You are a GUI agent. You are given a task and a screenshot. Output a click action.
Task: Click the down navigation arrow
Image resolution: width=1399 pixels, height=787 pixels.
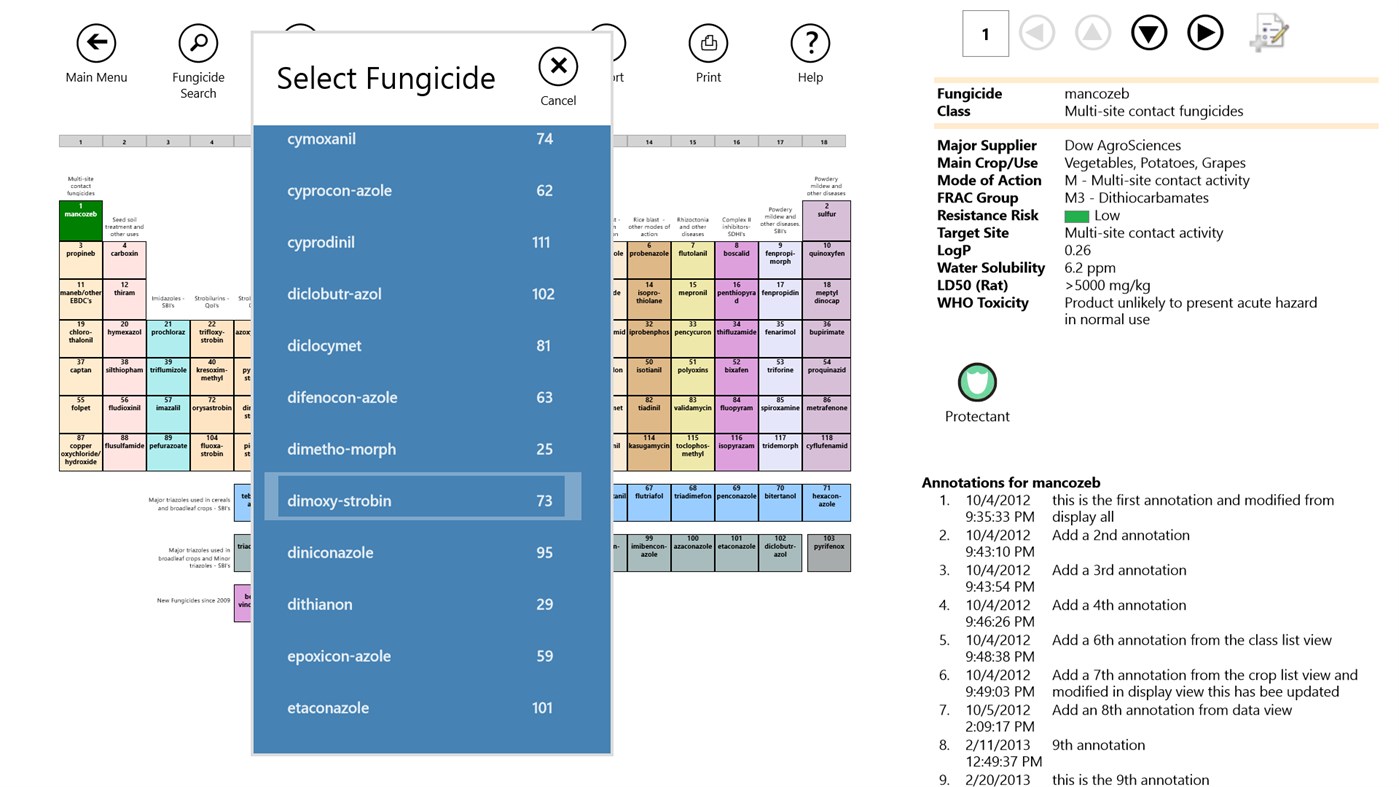1148,33
